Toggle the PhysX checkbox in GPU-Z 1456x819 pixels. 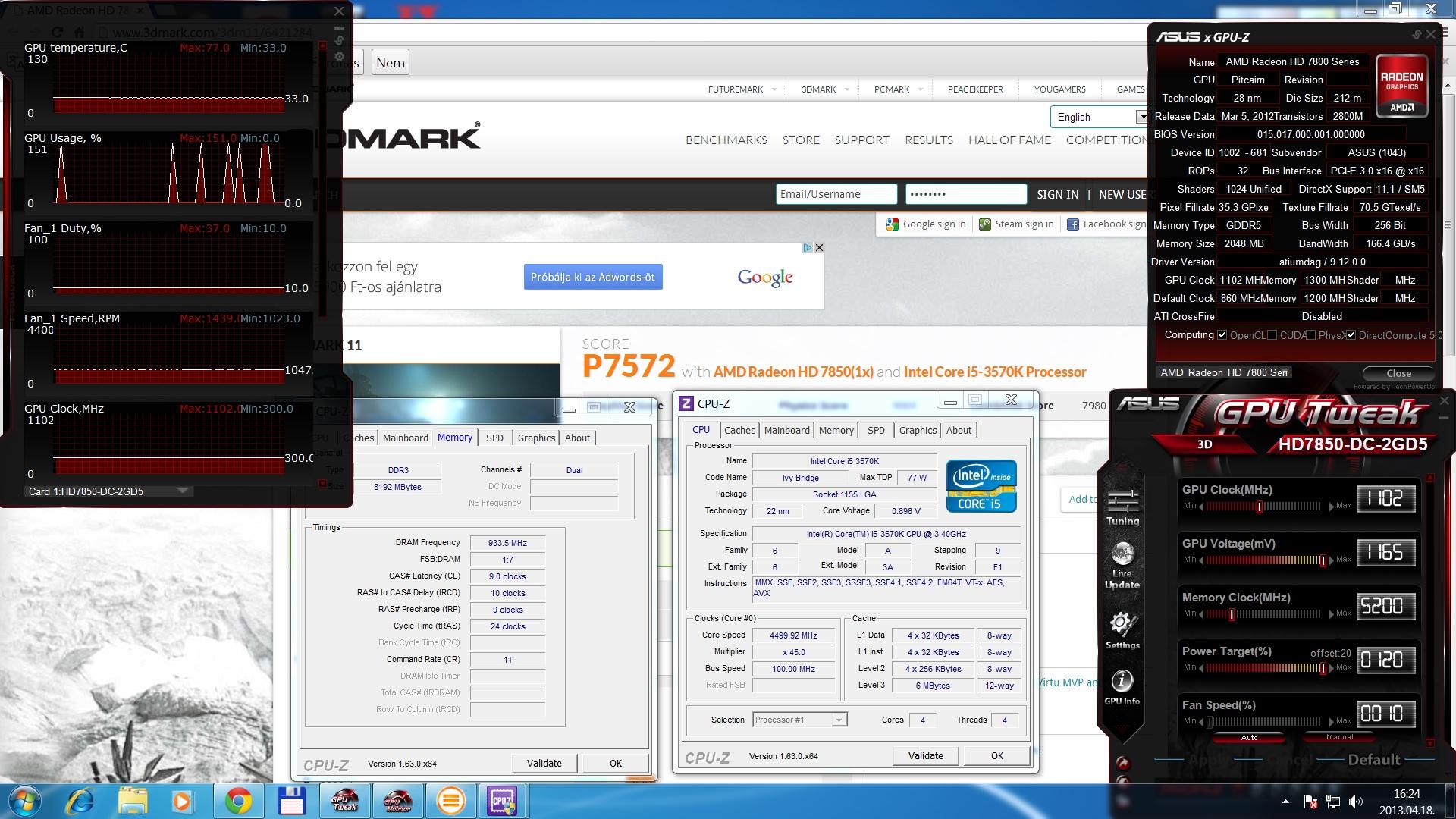click(x=1310, y=335)
